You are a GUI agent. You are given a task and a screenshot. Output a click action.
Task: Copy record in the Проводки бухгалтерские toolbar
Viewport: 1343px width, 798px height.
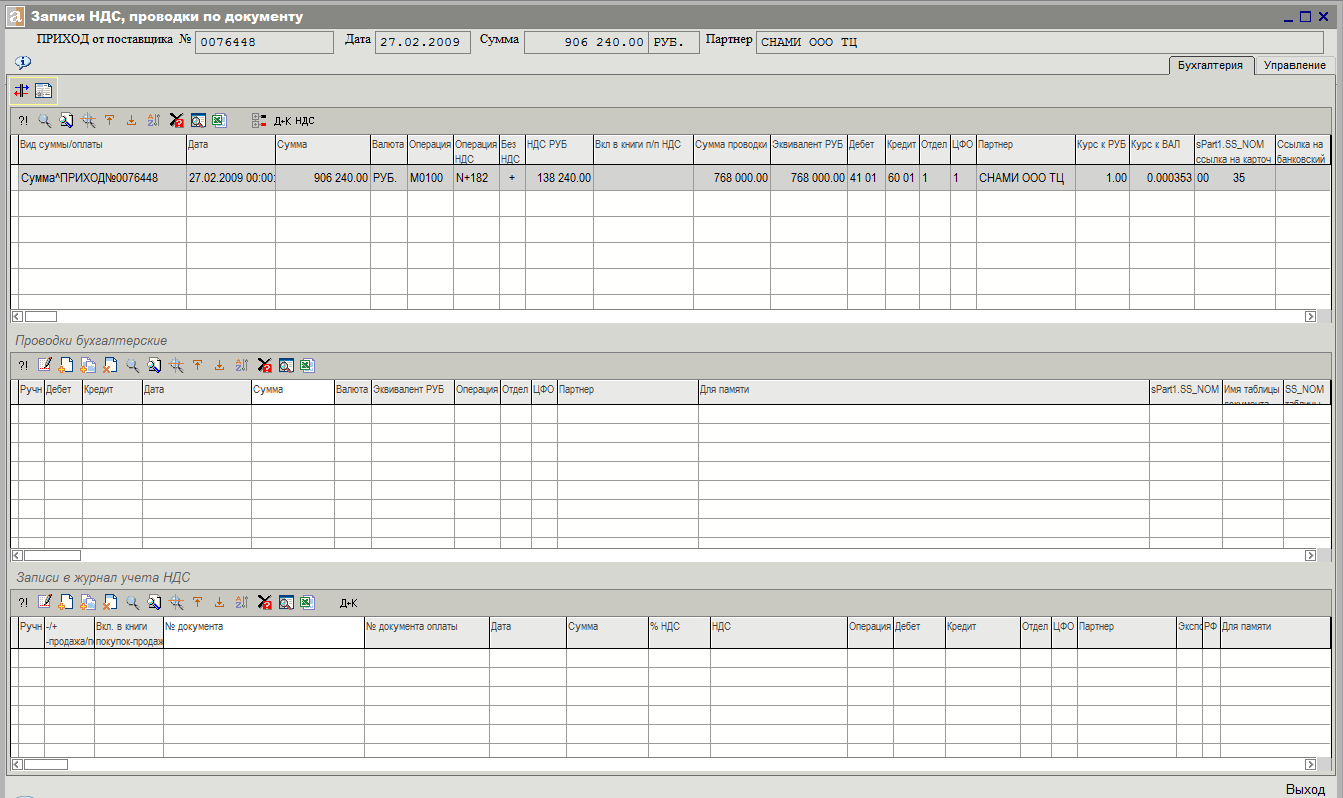tap(88, 365)
